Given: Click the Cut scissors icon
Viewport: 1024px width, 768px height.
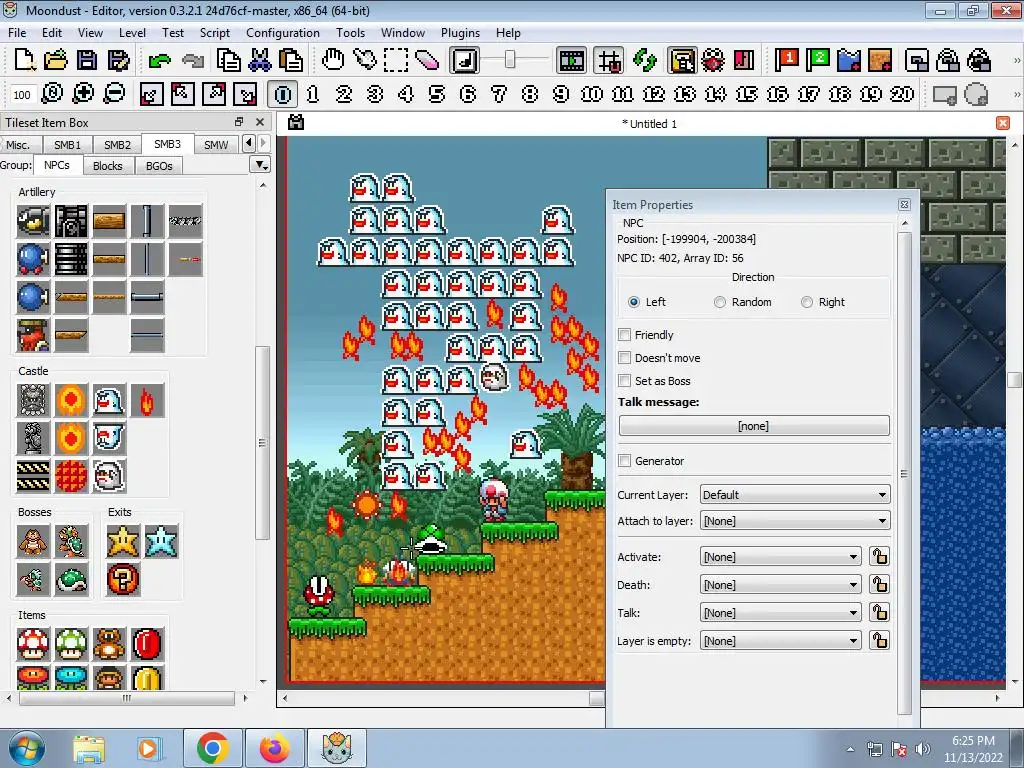Looking at the screenshot, I should 259,61.
